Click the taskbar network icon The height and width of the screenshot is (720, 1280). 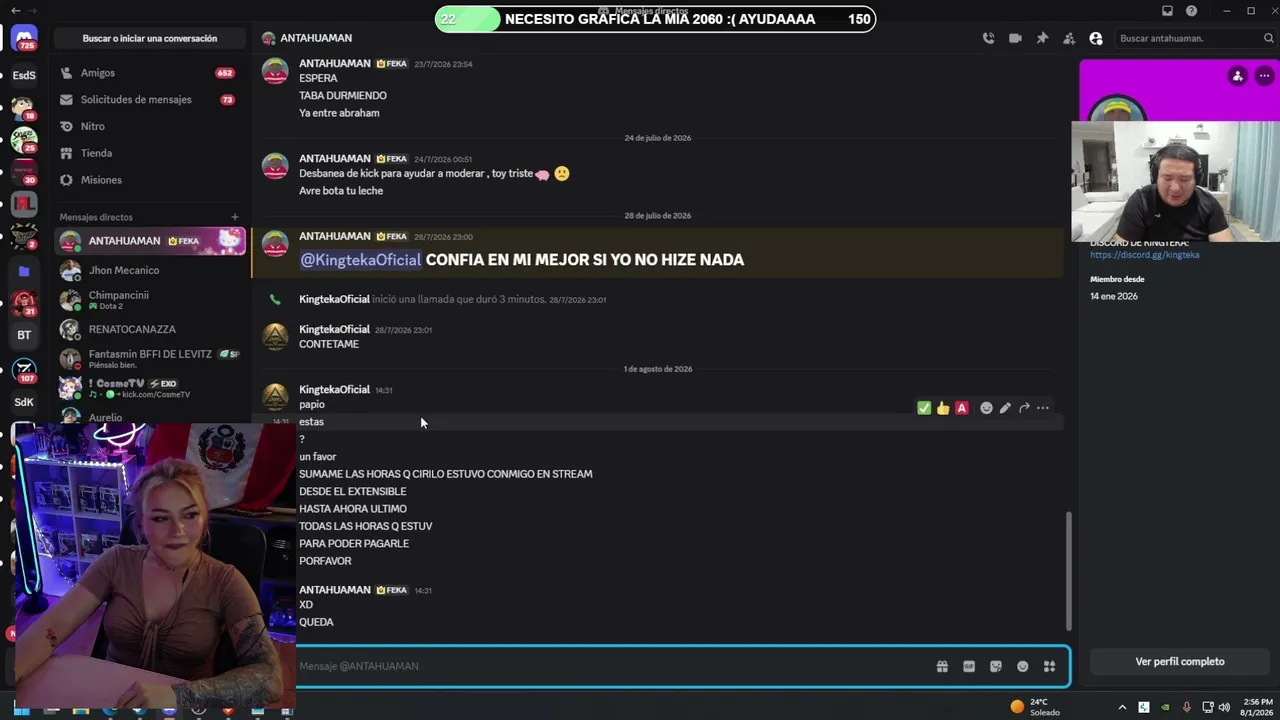point(1206,707)
